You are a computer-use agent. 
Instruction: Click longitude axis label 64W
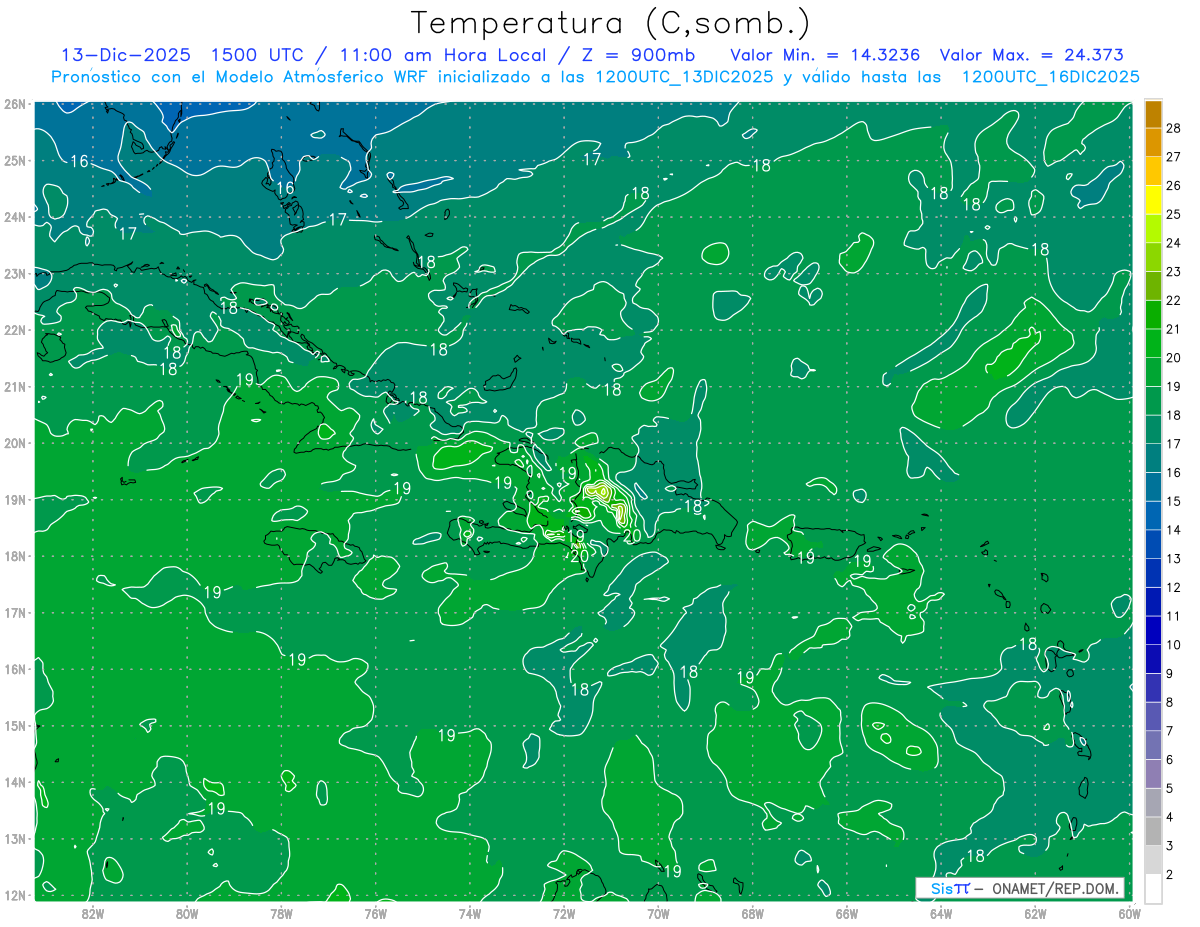941,912
